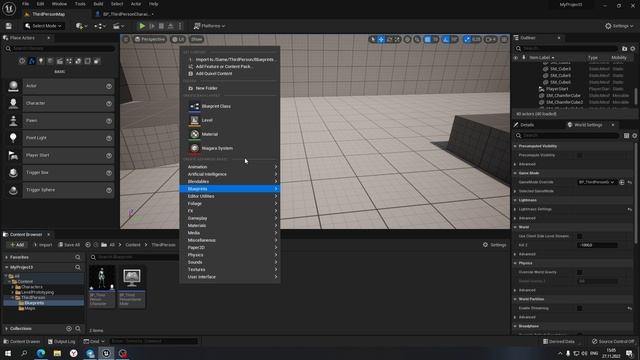
Task: Select SM_ChamferCube2 in the Outliner
Action: (x=564, y=102)
